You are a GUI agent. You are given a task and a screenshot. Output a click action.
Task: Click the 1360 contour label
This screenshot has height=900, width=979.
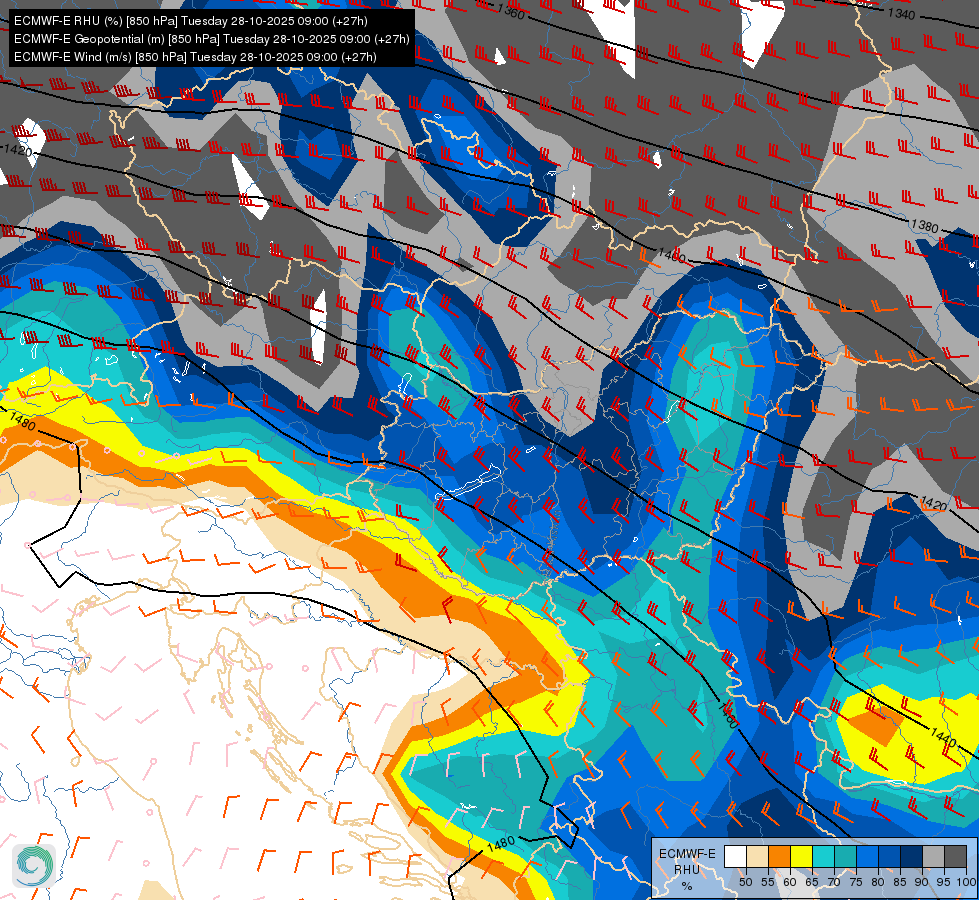(511, 11)
